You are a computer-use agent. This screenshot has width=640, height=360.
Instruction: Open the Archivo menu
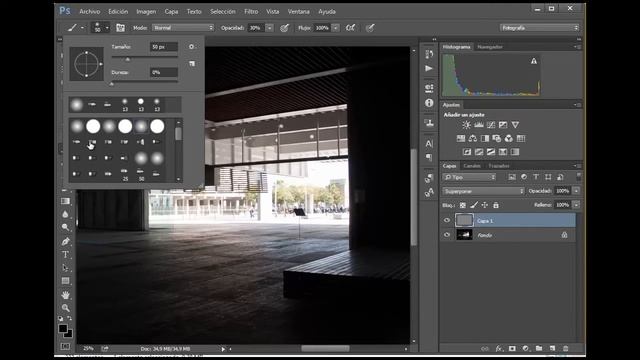tap(89, 11)
